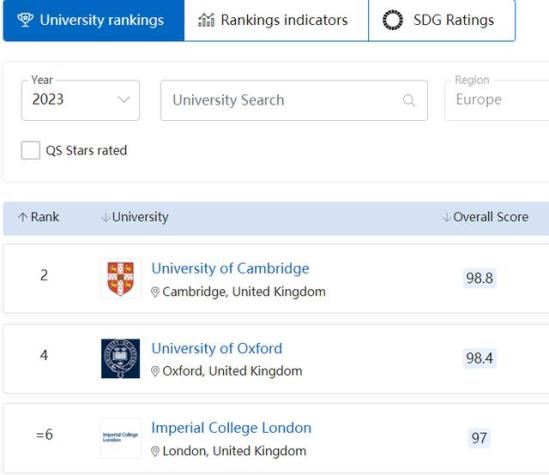Click the location pin beside Oxford, United Kingdom

coord(155,371)
